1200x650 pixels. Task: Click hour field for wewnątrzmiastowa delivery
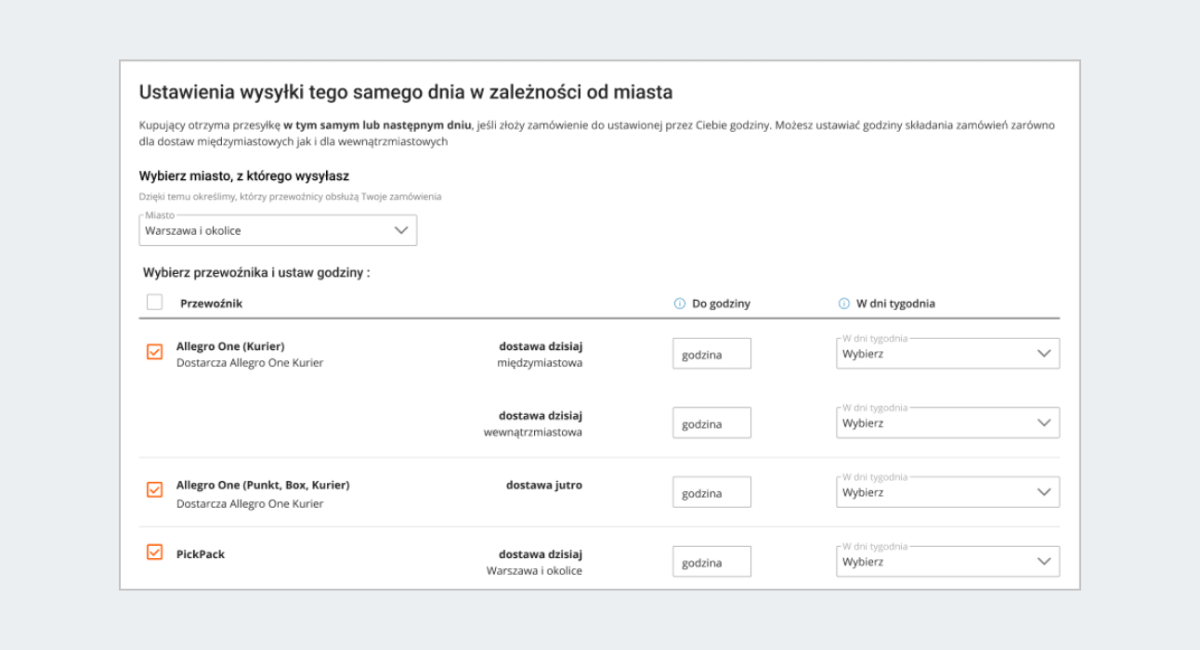point(712,424)
